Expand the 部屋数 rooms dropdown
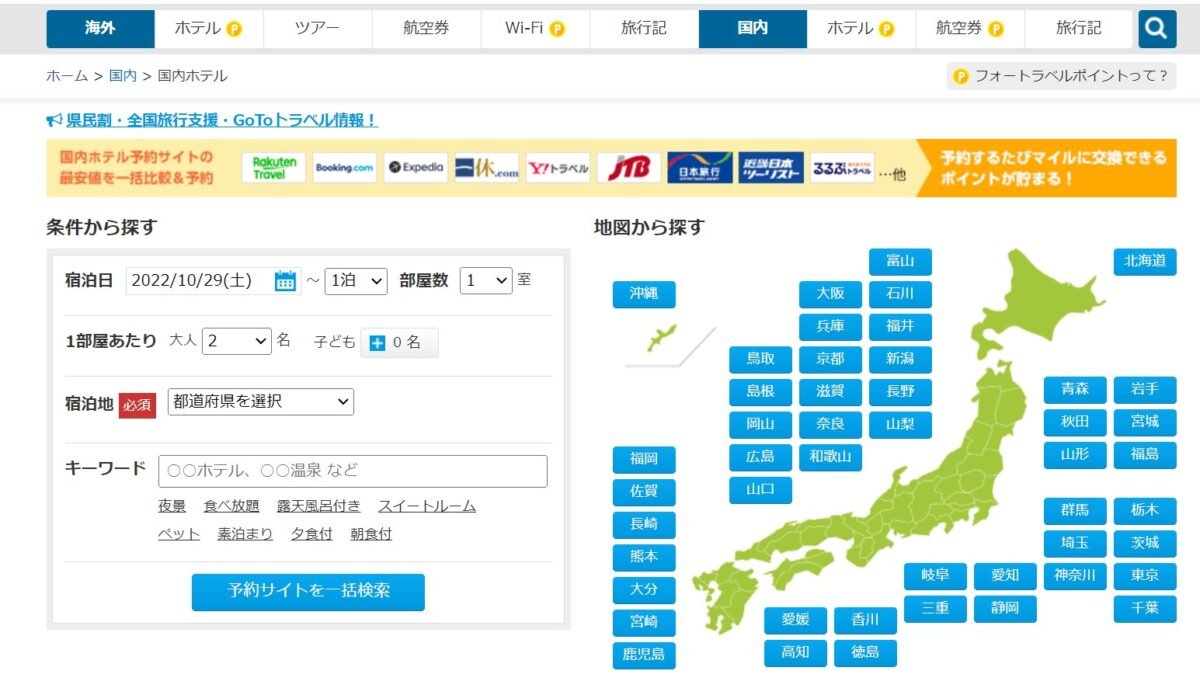 point(486,281)
